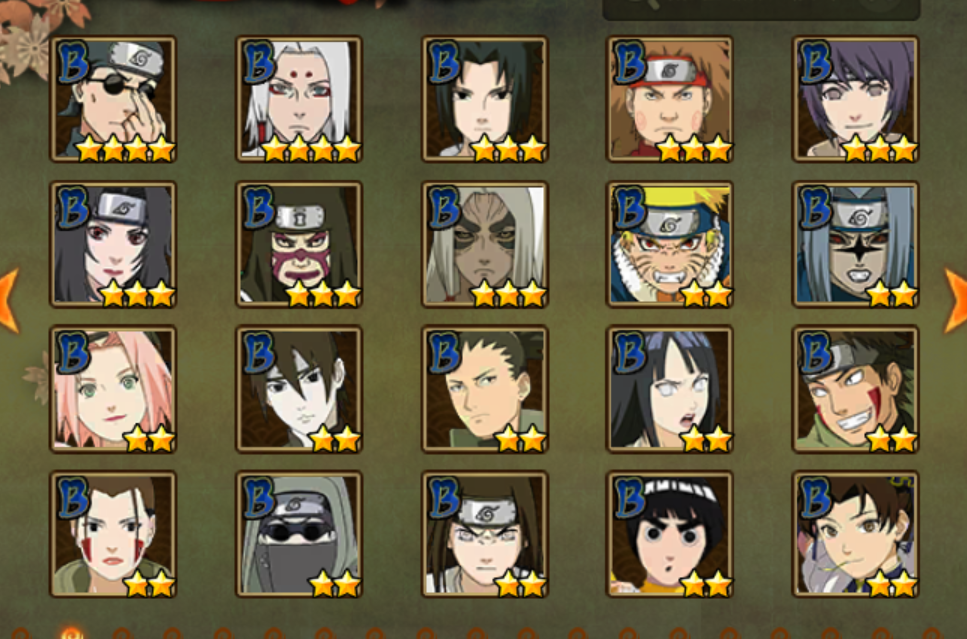Pick the blonde whiskered ninja in blue headband

(x=670, y=244)
